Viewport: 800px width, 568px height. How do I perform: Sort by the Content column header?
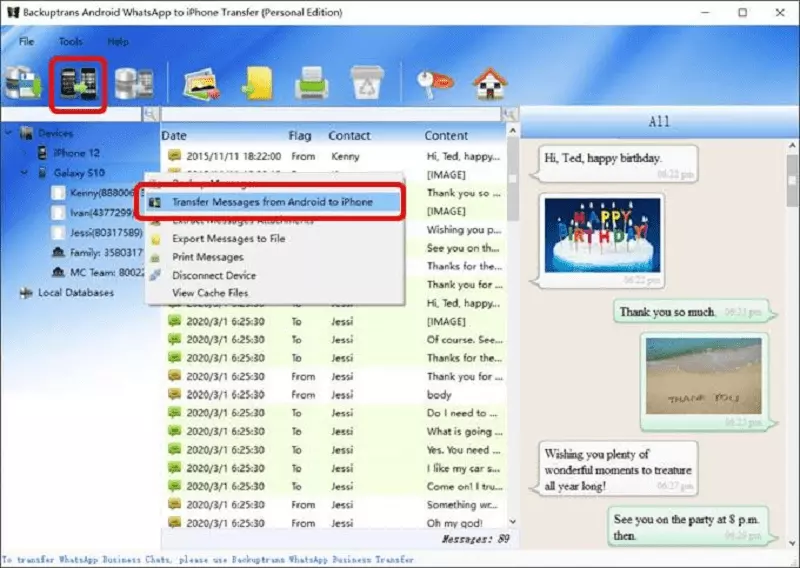(x=446, y=136)
